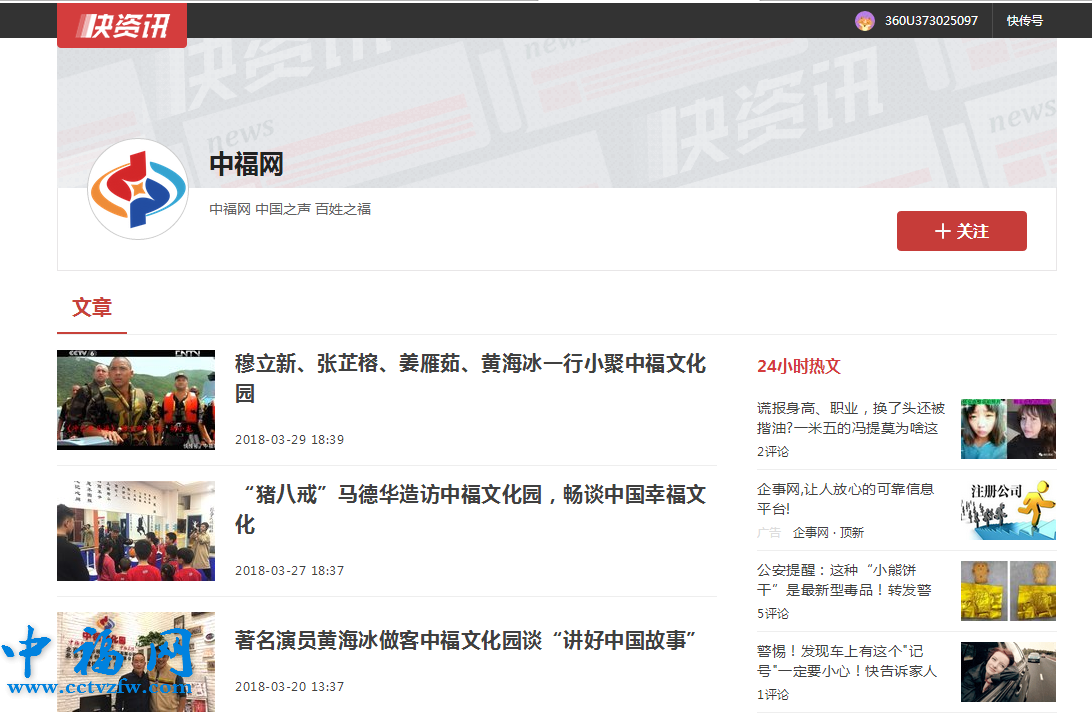Screen dimensions: 1092x713
Task: Open hot article 公安提醒 小熊饼干
Action: (x=844, y=580)
